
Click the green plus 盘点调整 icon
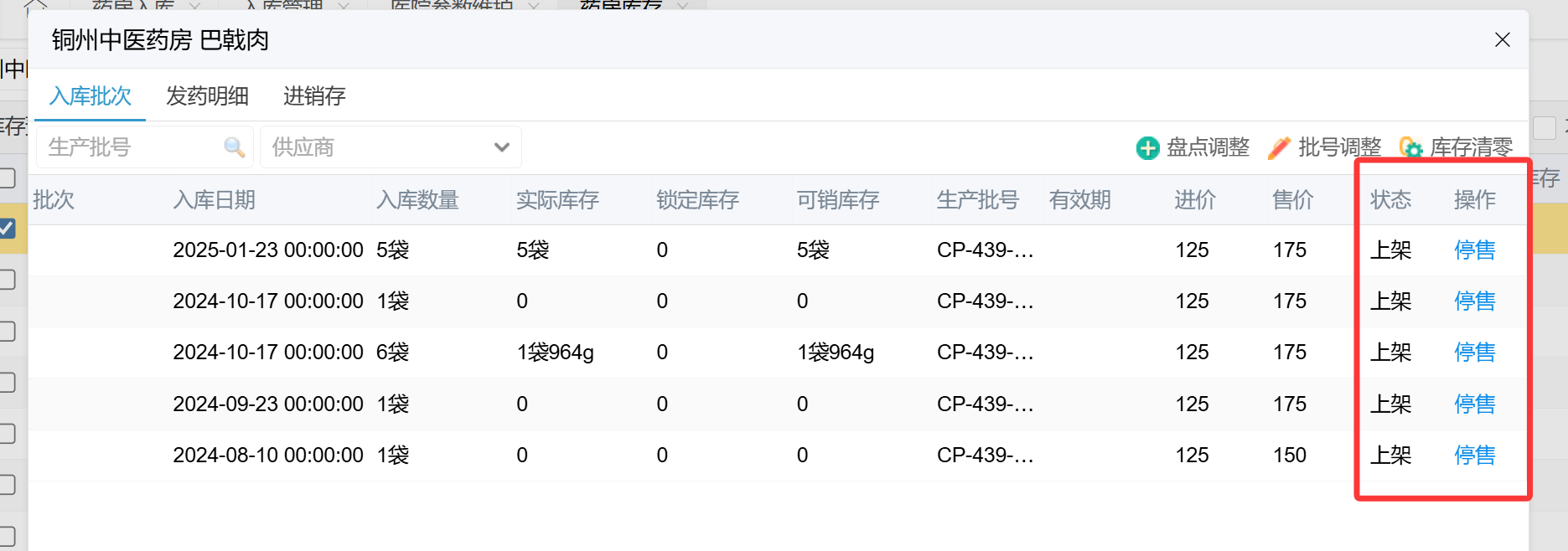pos(1147,148)
